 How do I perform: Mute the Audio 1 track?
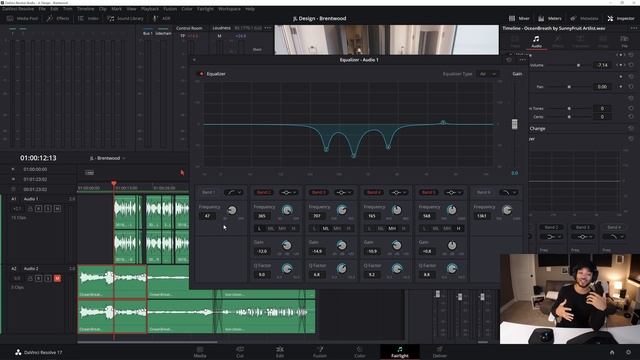58,209
